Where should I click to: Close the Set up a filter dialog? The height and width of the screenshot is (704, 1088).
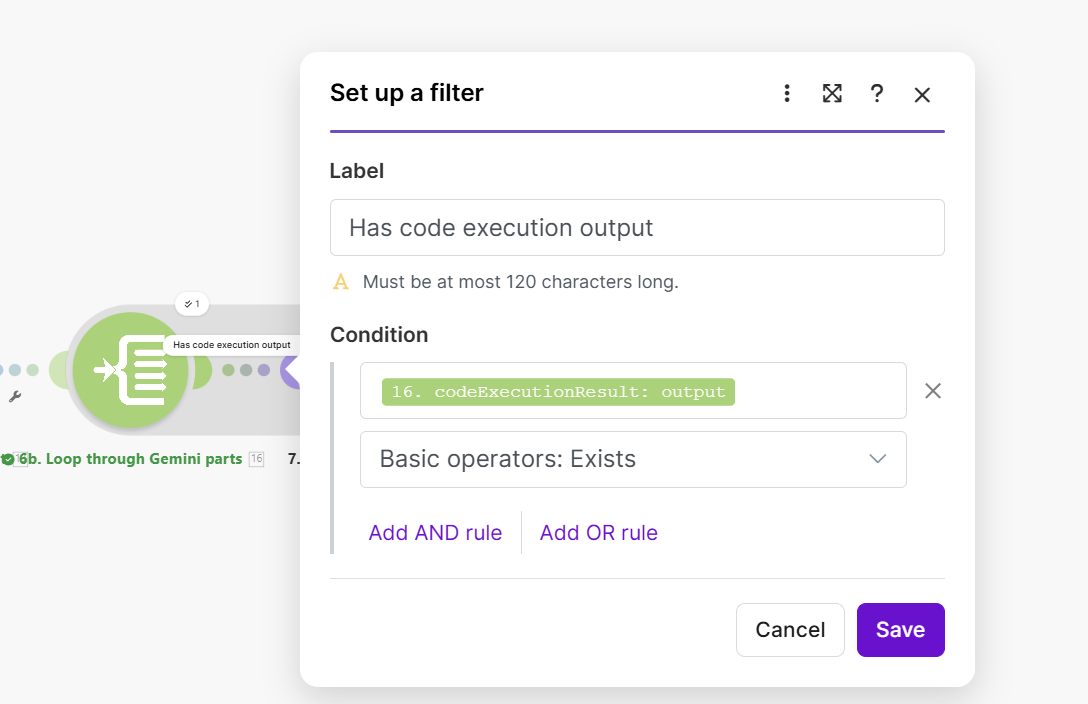coord(922,94)
